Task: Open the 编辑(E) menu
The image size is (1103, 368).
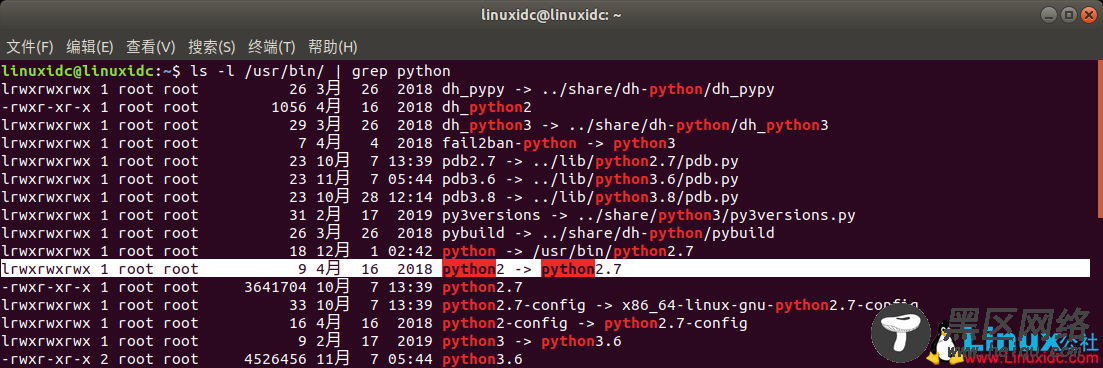Action: [x=90, y=47]
